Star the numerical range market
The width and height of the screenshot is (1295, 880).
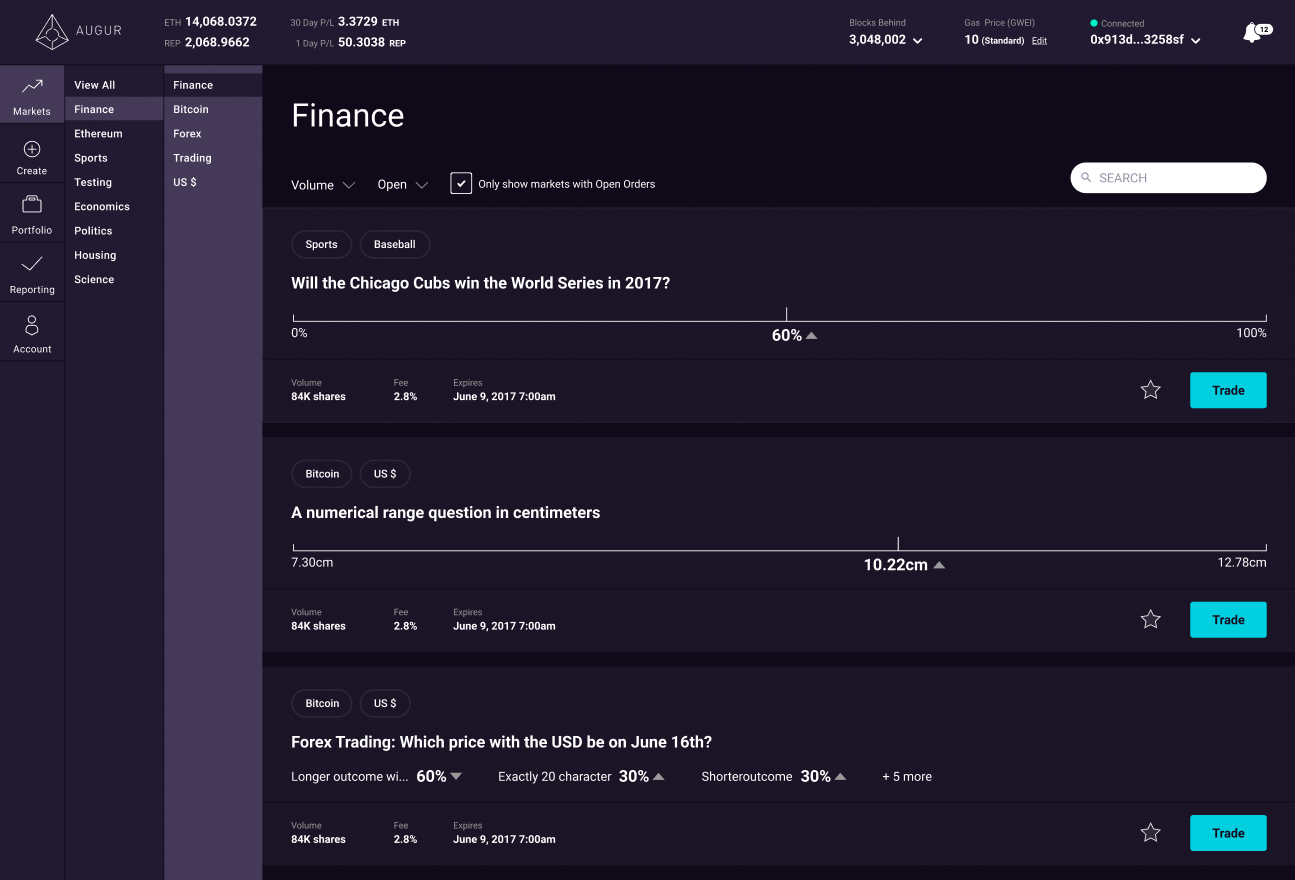(x=1150, y=619)
